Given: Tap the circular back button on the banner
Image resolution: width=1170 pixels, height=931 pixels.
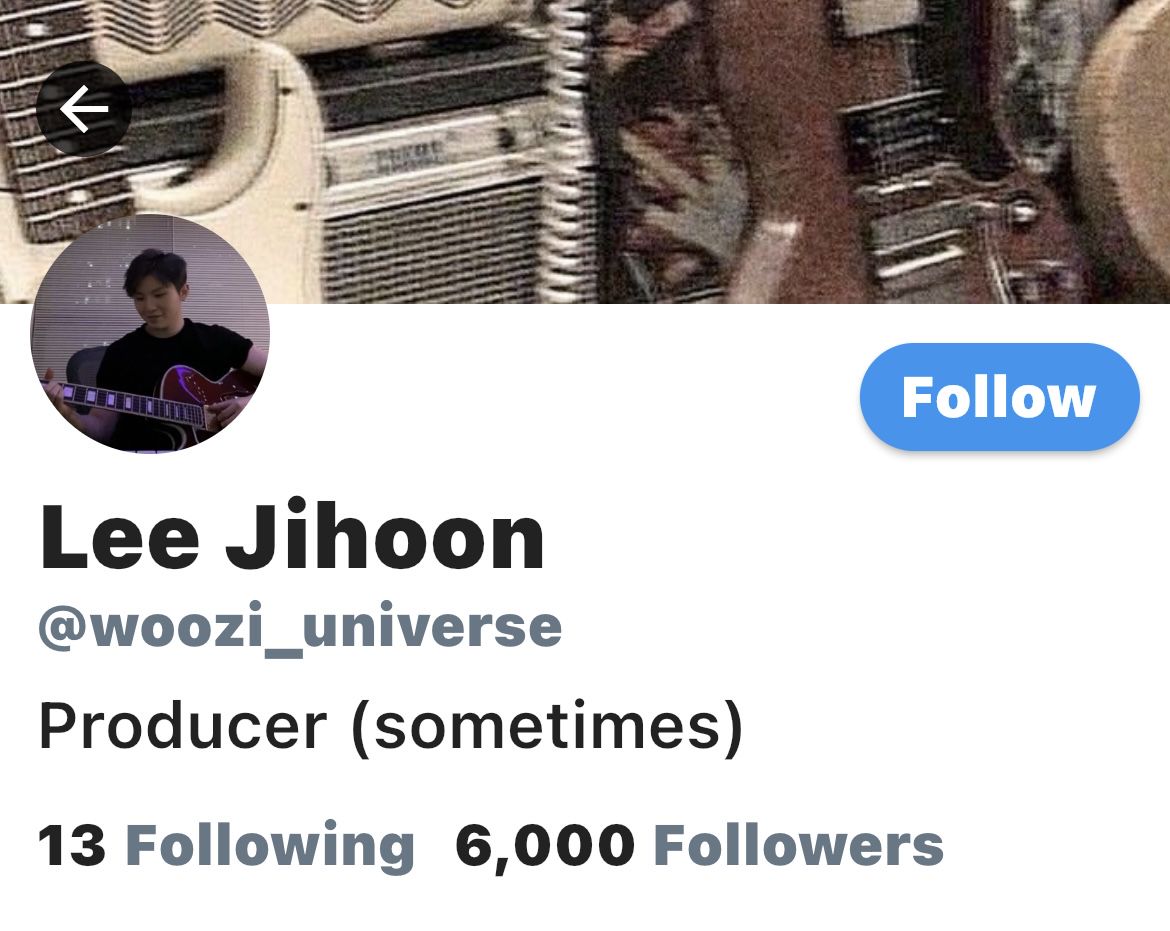Looking at the screenshot, I should point(84,109).
